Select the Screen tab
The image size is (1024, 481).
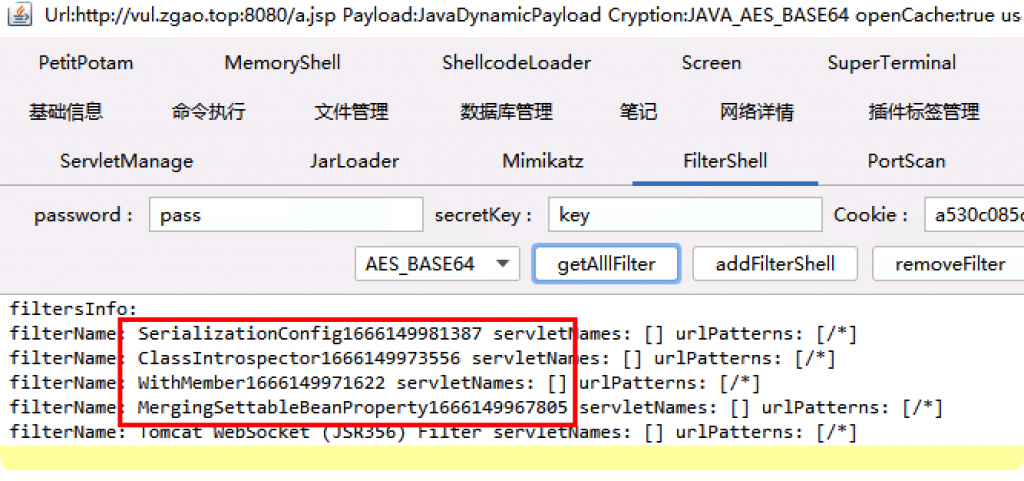[711, 63]
